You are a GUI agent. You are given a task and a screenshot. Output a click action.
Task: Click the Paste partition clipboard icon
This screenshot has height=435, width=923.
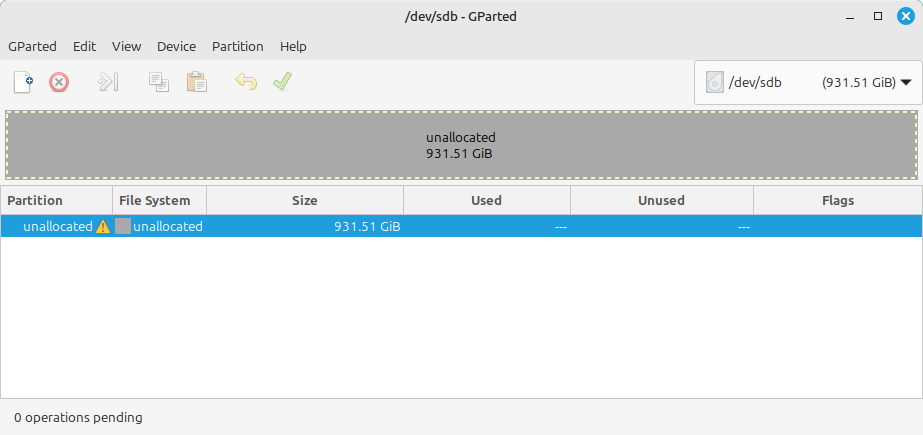click(197, 82)
